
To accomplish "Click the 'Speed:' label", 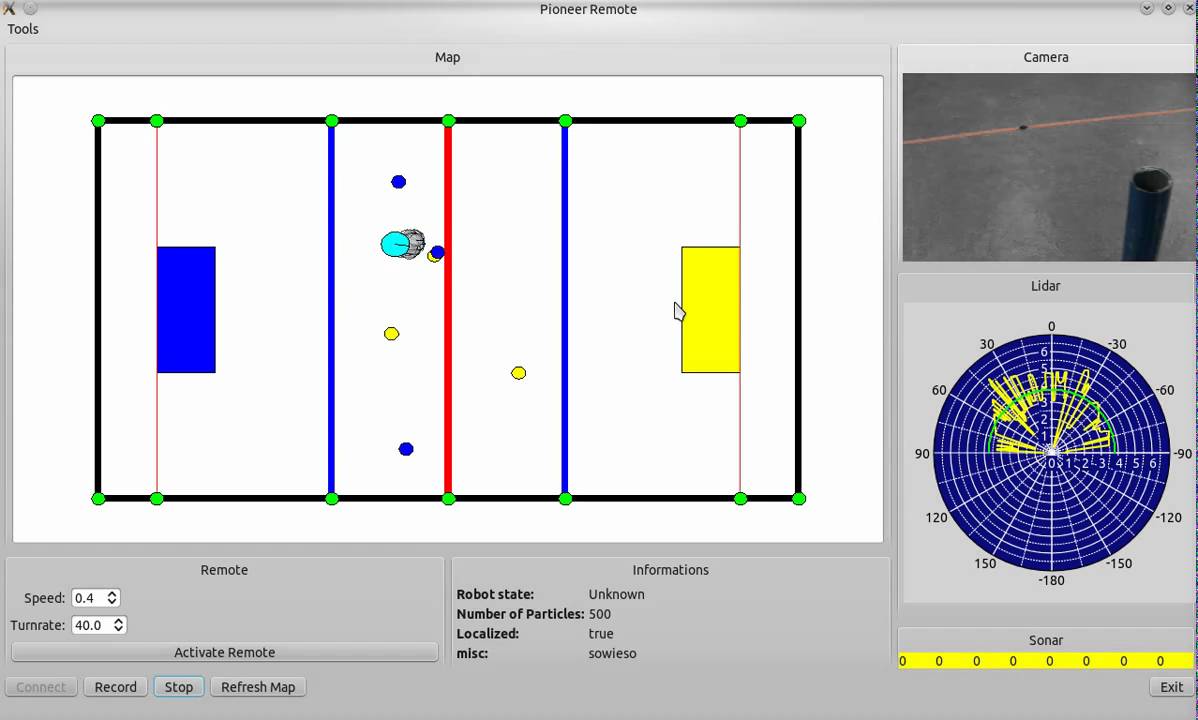I will pos(44,598).
